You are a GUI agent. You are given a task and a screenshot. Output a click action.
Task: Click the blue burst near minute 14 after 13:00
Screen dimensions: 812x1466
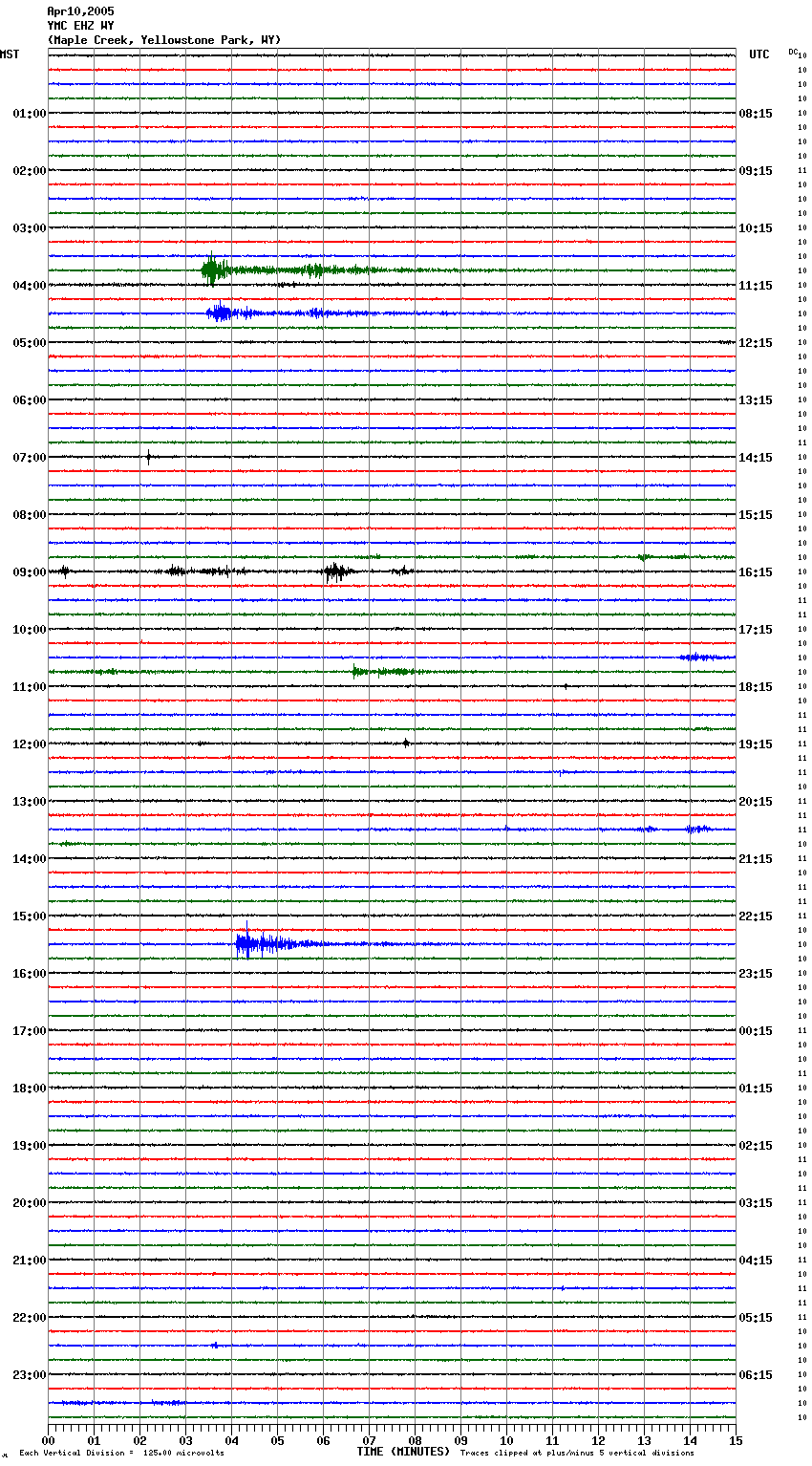(x=697, y=829)
